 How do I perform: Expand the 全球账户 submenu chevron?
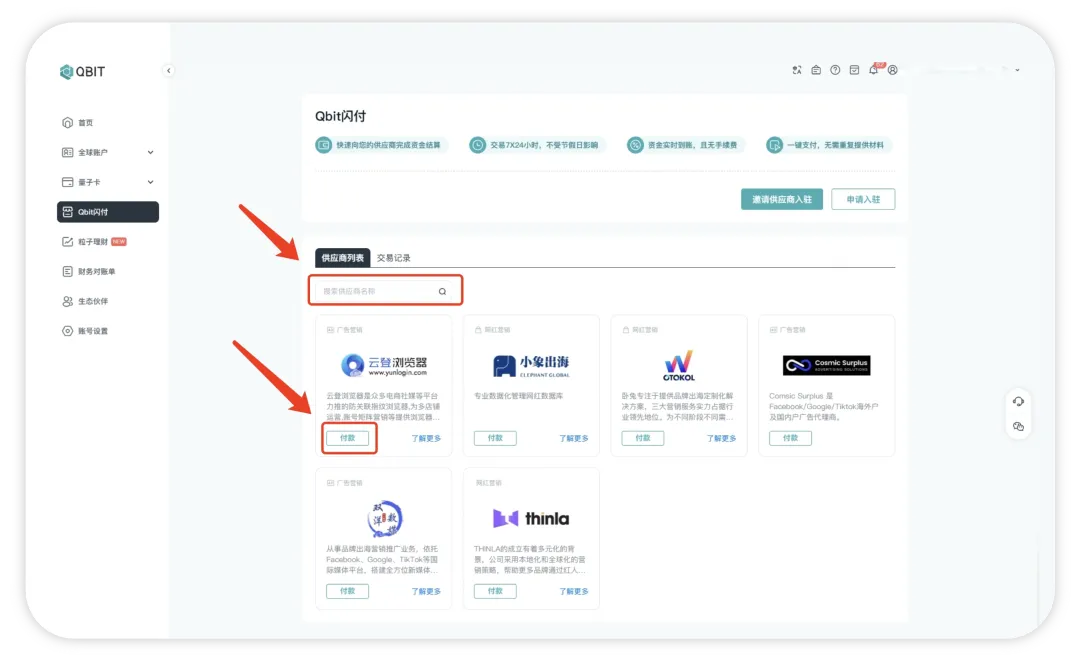click(x=150, y=152)
